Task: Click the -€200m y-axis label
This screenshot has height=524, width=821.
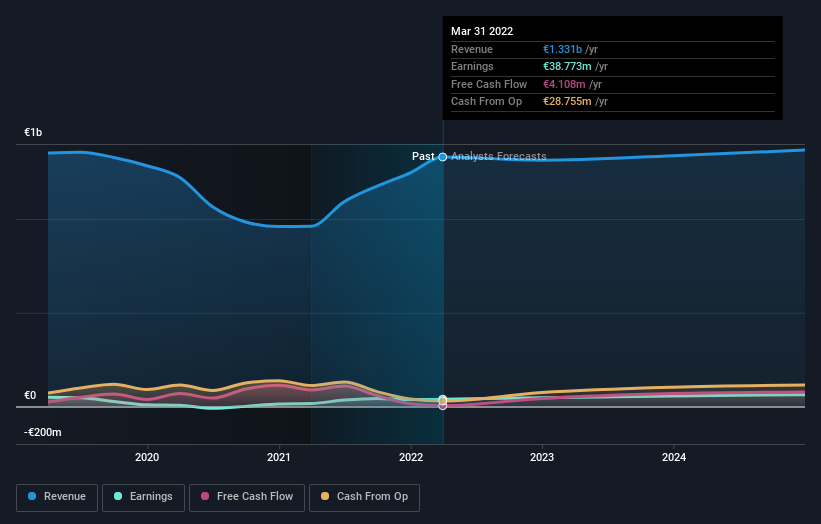Action: click(x=42, y=432)
